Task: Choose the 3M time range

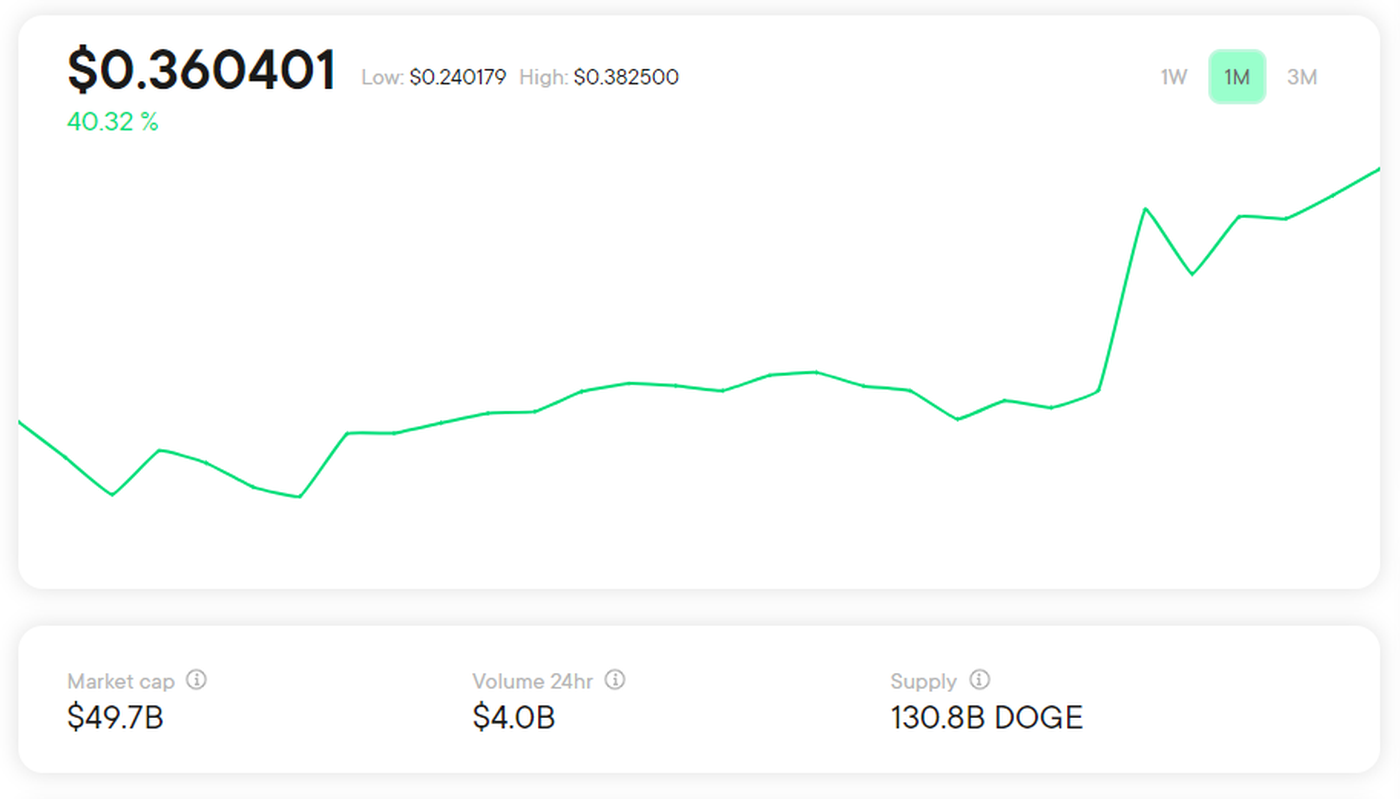Action: click(x=1302, y=77)
